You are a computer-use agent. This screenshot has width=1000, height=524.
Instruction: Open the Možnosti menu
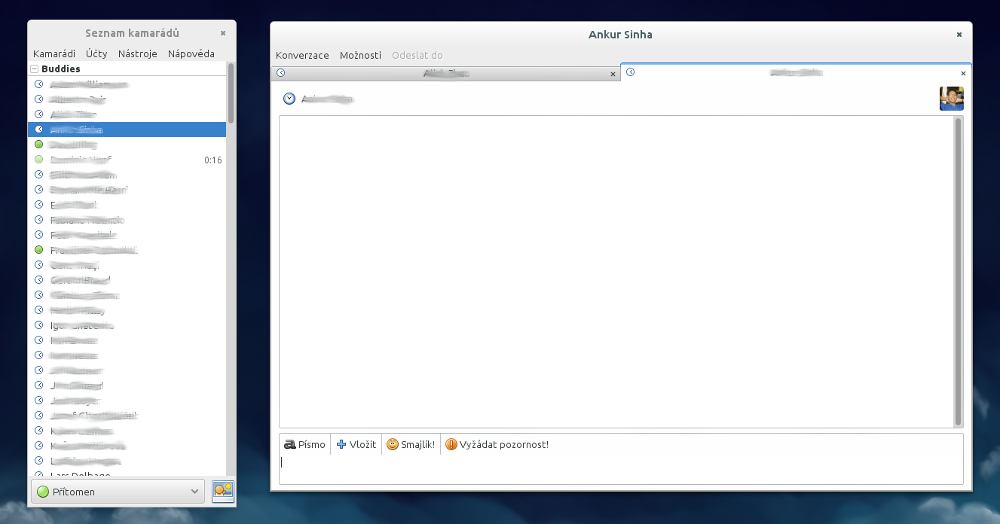point(360,55)
